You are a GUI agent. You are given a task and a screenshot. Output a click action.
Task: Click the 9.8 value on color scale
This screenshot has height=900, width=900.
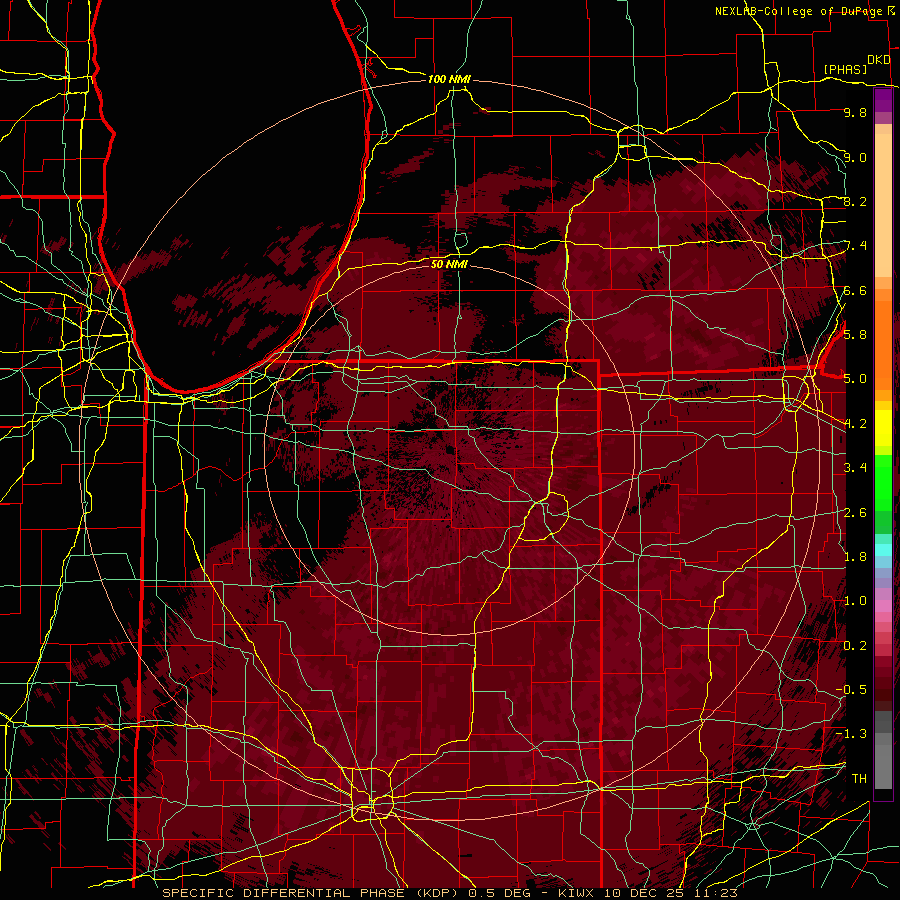pyautogui.click(x=855, y=113)
